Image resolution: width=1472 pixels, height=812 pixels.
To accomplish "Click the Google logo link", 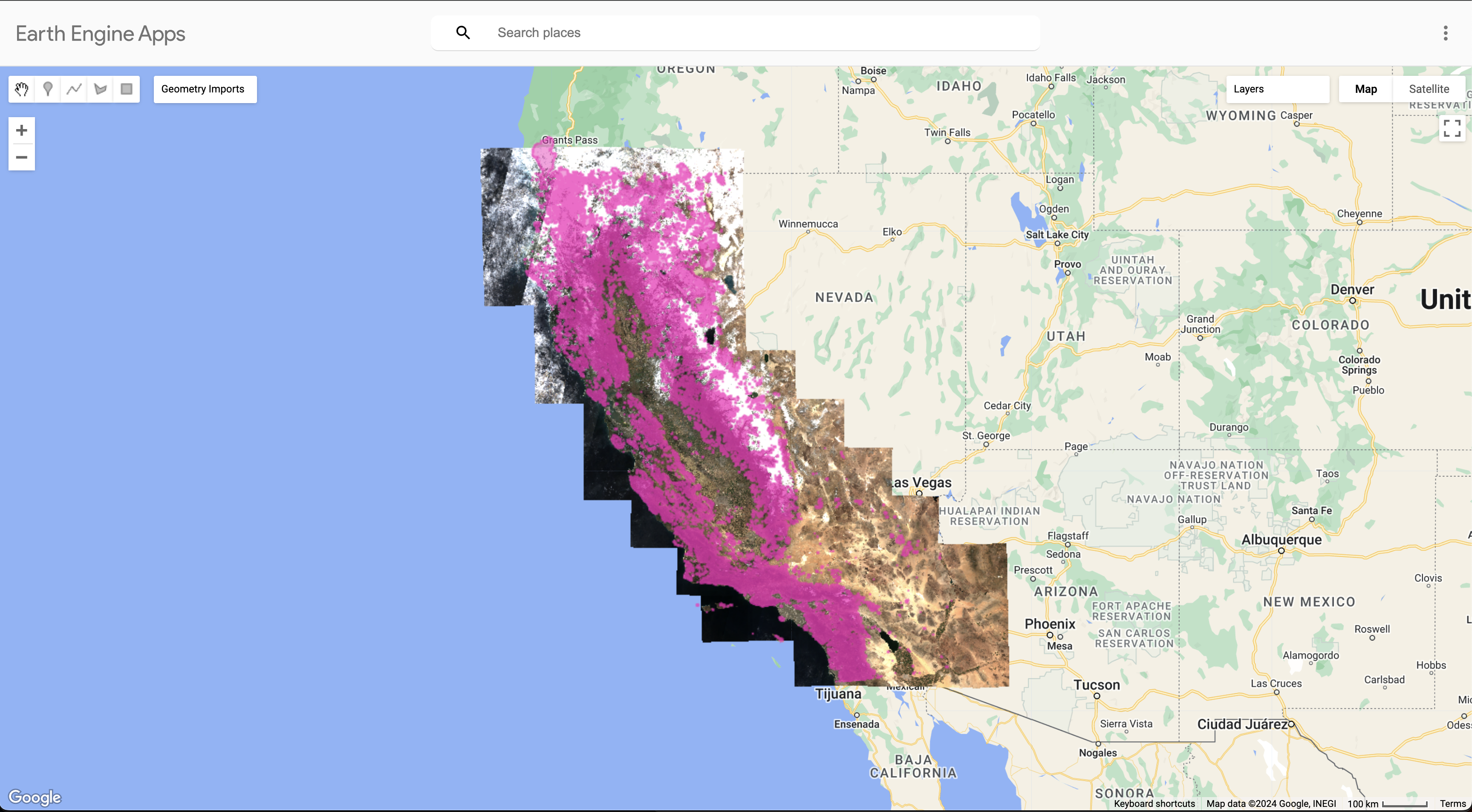I will [35, 797].
